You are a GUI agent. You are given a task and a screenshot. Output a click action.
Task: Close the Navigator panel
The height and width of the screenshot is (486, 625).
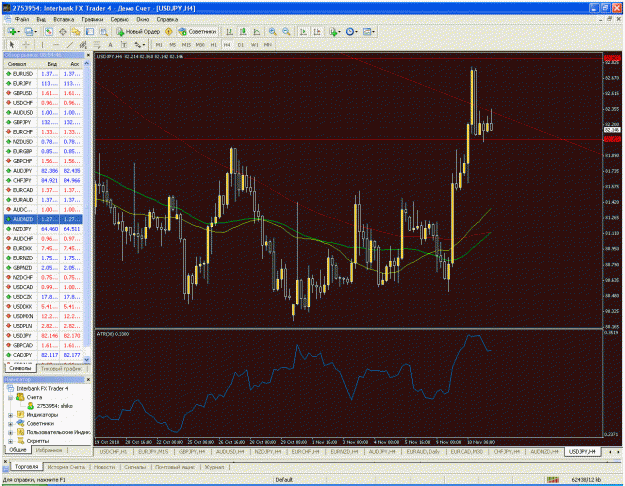pyautogui.click(x=88, y=380)
